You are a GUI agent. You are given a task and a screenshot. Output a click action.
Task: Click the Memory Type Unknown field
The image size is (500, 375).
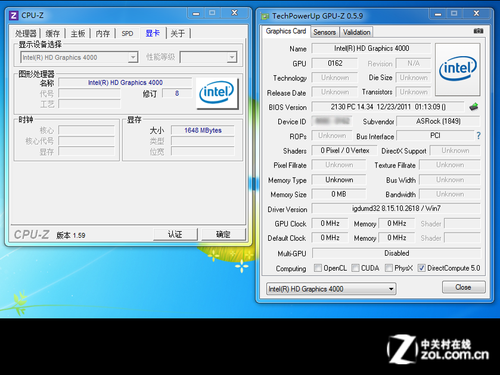339,180
